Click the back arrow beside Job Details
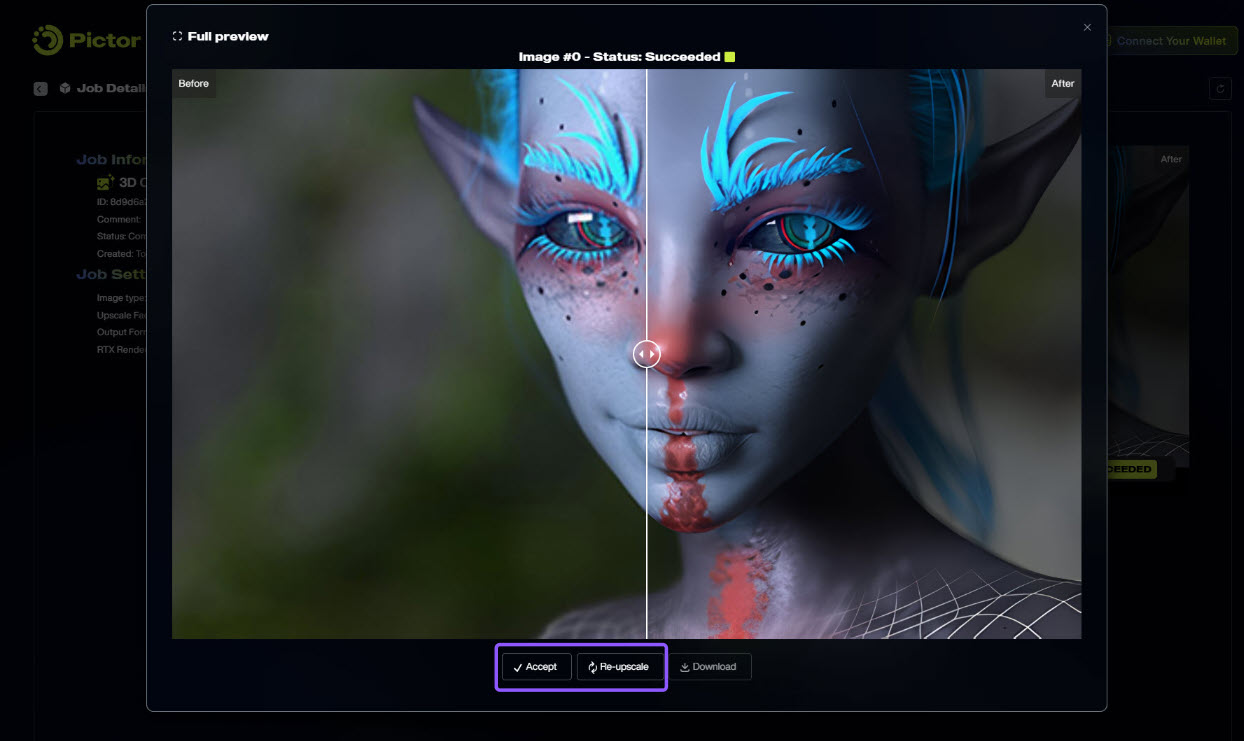This screenshot has width=1244, height=741. coord(40,88)
